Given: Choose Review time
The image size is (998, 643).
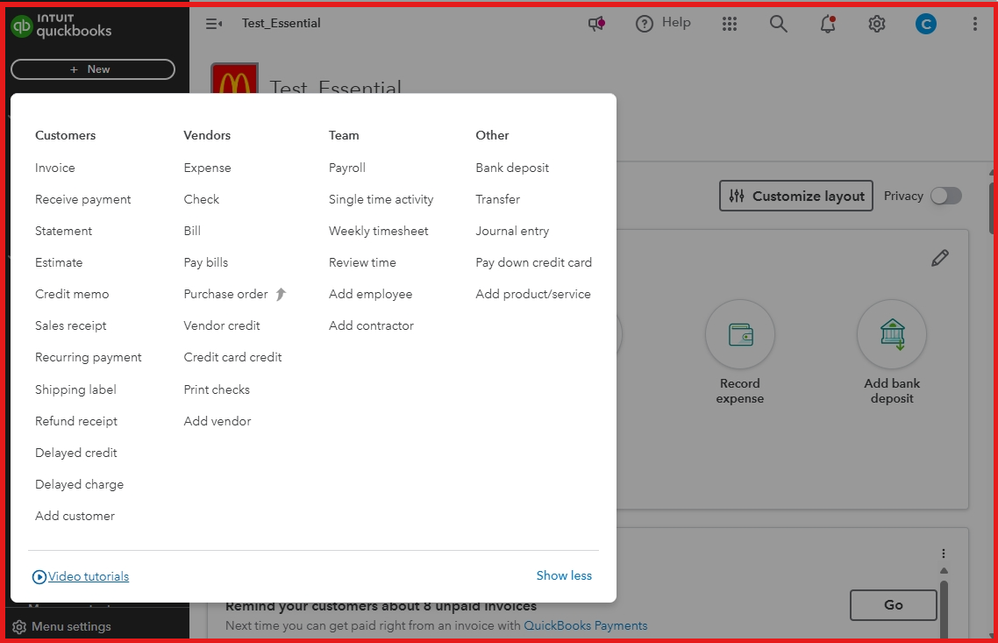Looking at the screenshot, I should pos(362,262).
